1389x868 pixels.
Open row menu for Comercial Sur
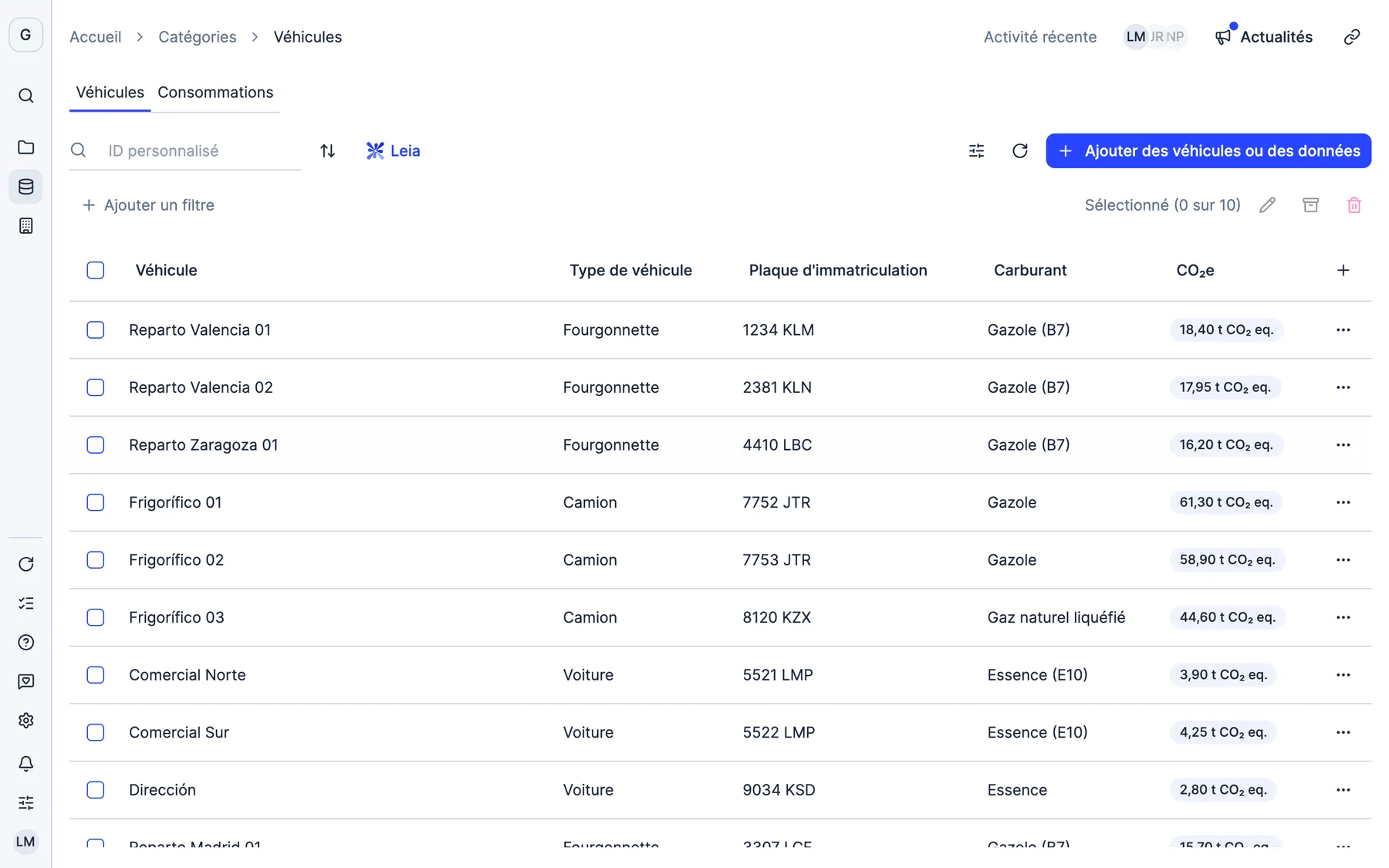tap(1343, 732)
